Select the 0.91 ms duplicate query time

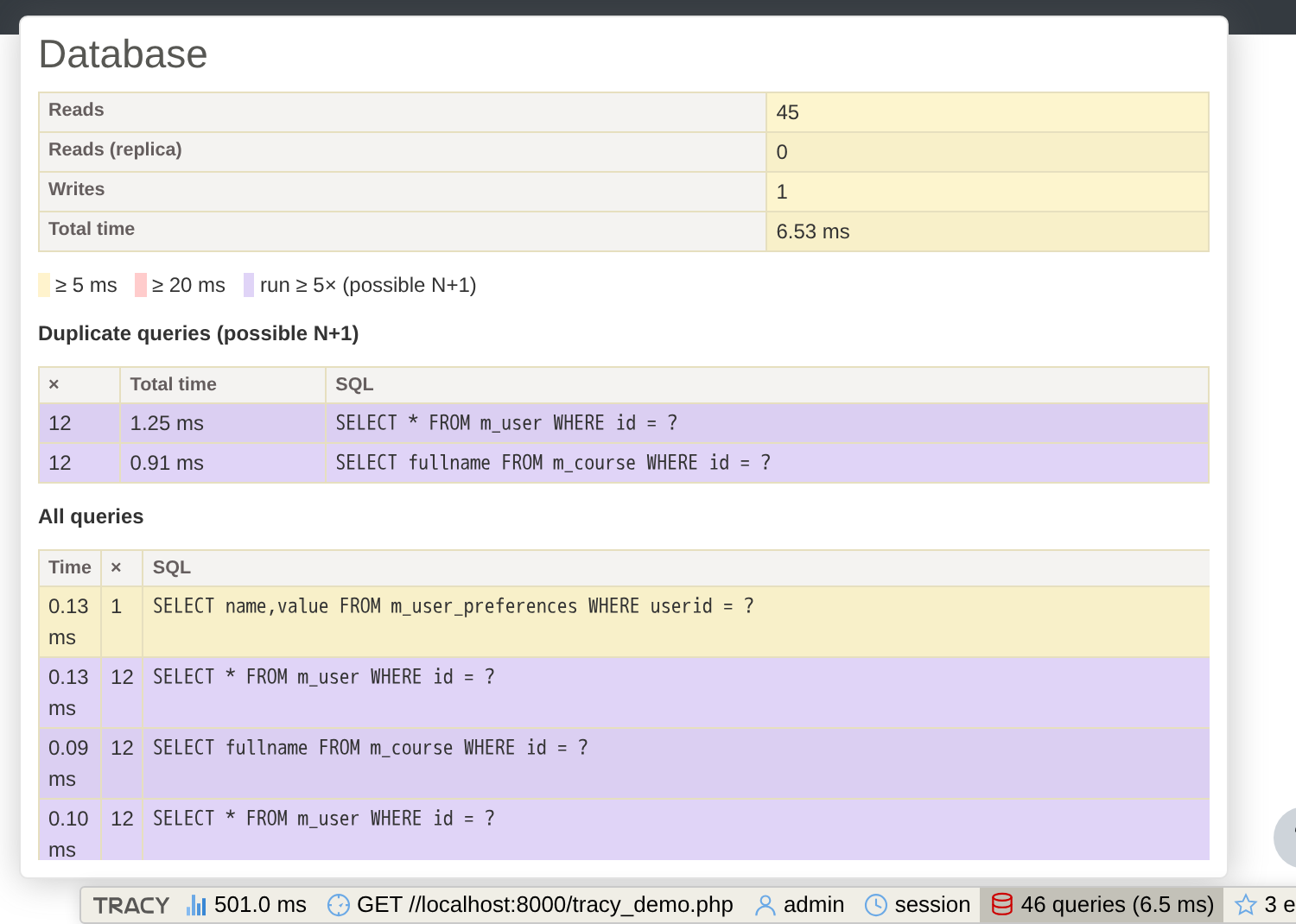pos(167,463)
